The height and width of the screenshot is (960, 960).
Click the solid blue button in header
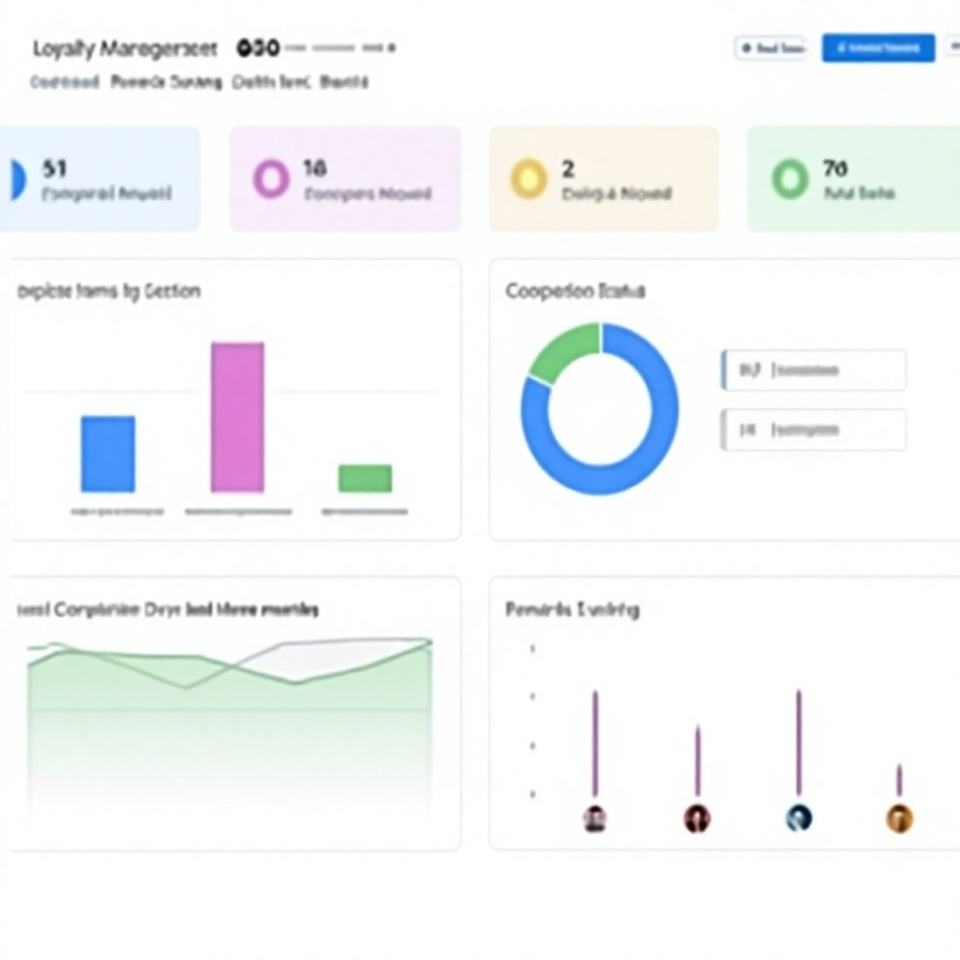pos(878,48)
